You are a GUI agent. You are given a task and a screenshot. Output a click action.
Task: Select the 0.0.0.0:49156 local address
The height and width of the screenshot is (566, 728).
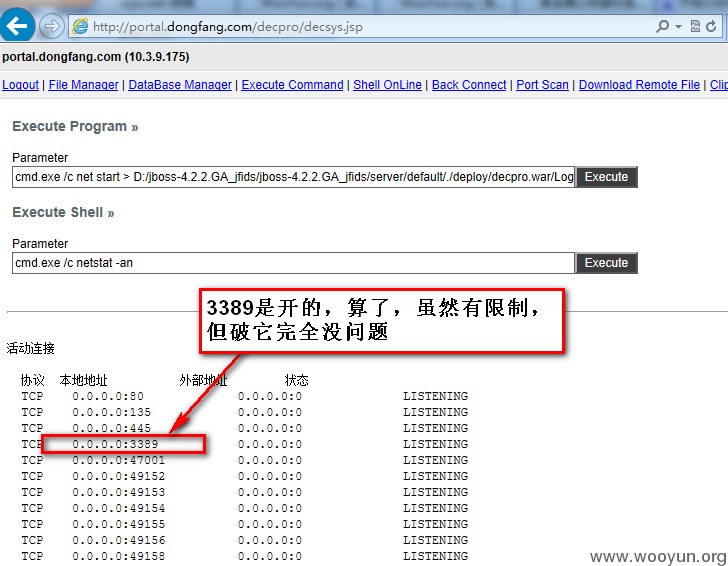click(x=118, y=540)
